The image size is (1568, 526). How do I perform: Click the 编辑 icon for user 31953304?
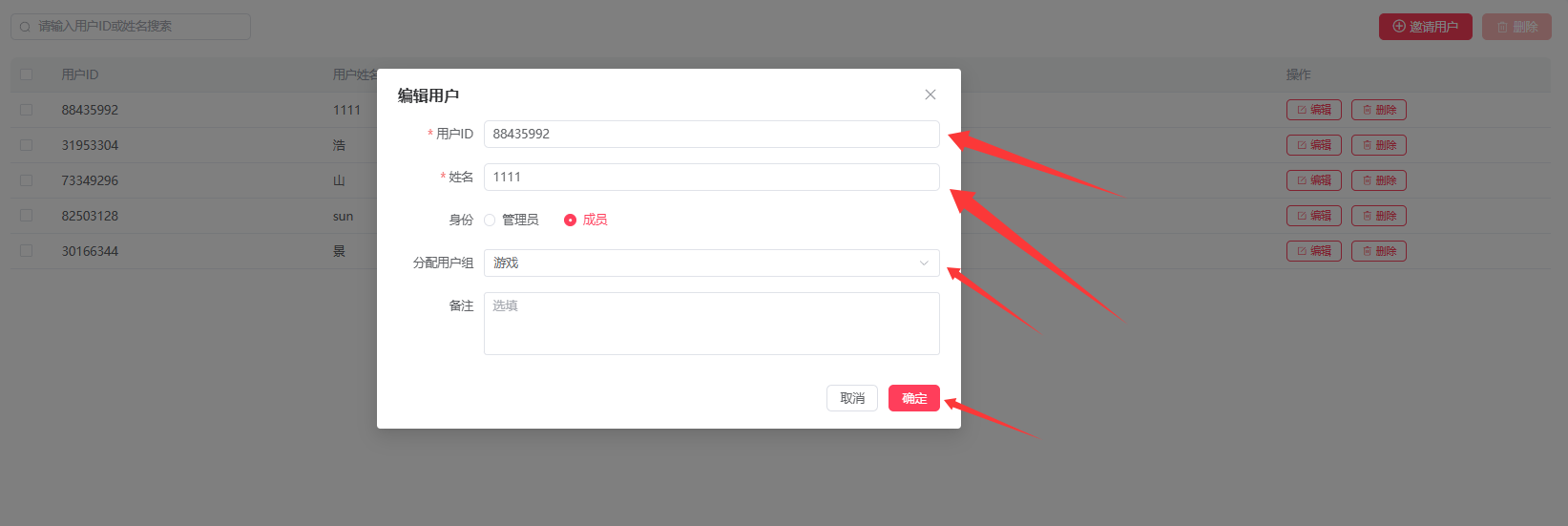click(1314, 145)
